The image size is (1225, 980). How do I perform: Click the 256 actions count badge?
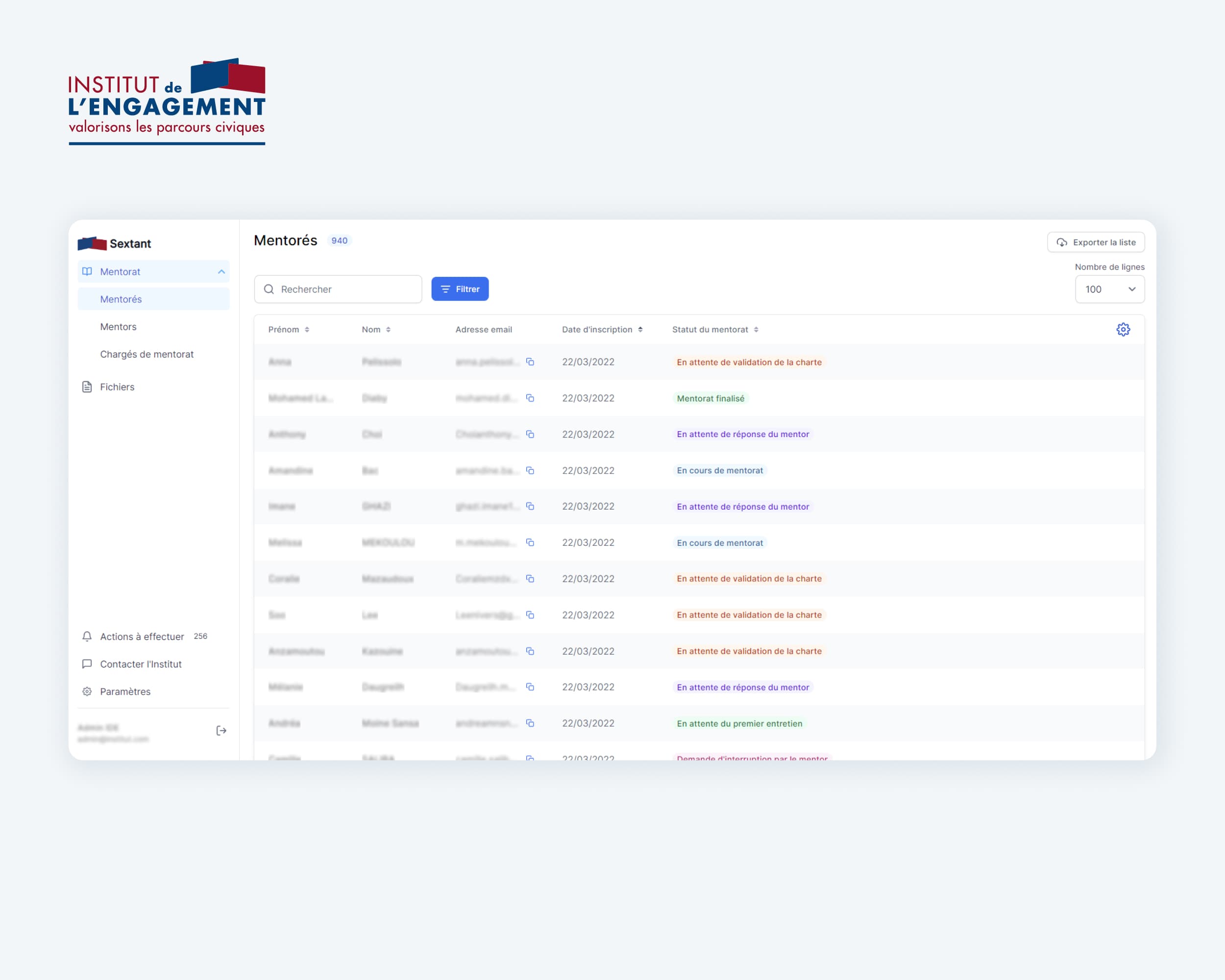click(200, 637)
